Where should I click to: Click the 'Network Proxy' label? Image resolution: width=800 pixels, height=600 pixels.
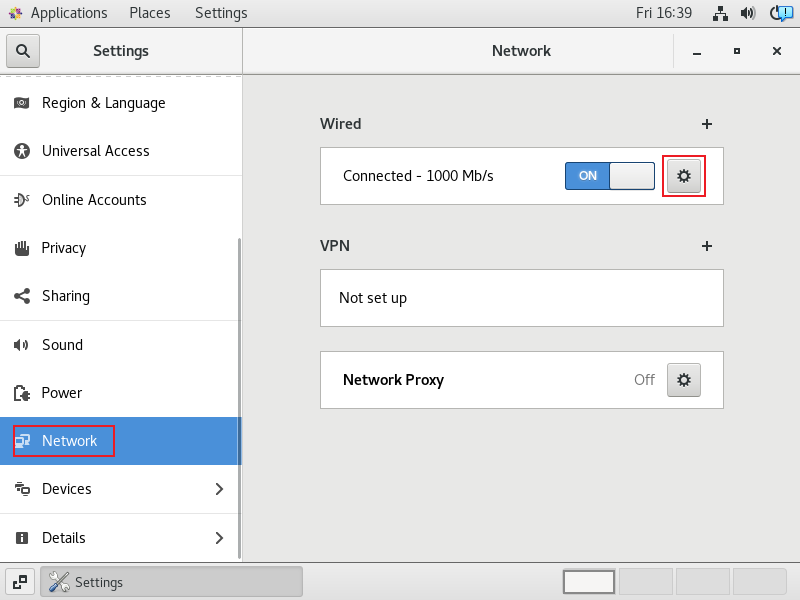click(393, 380)
